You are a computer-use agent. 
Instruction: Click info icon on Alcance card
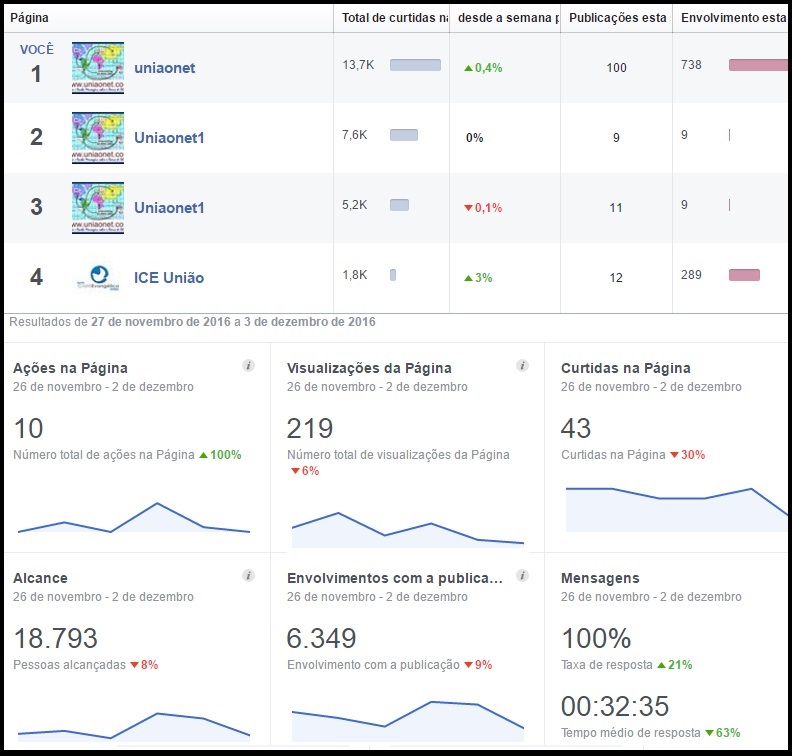tap(248, 576)
